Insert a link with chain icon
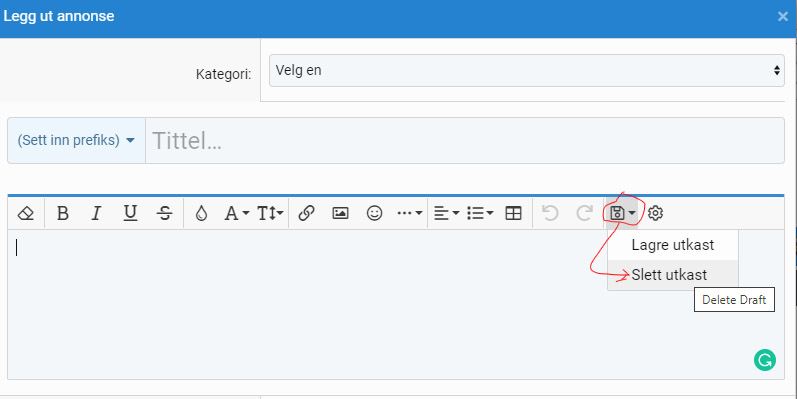797x399 pixels. (x=306, y=213)
